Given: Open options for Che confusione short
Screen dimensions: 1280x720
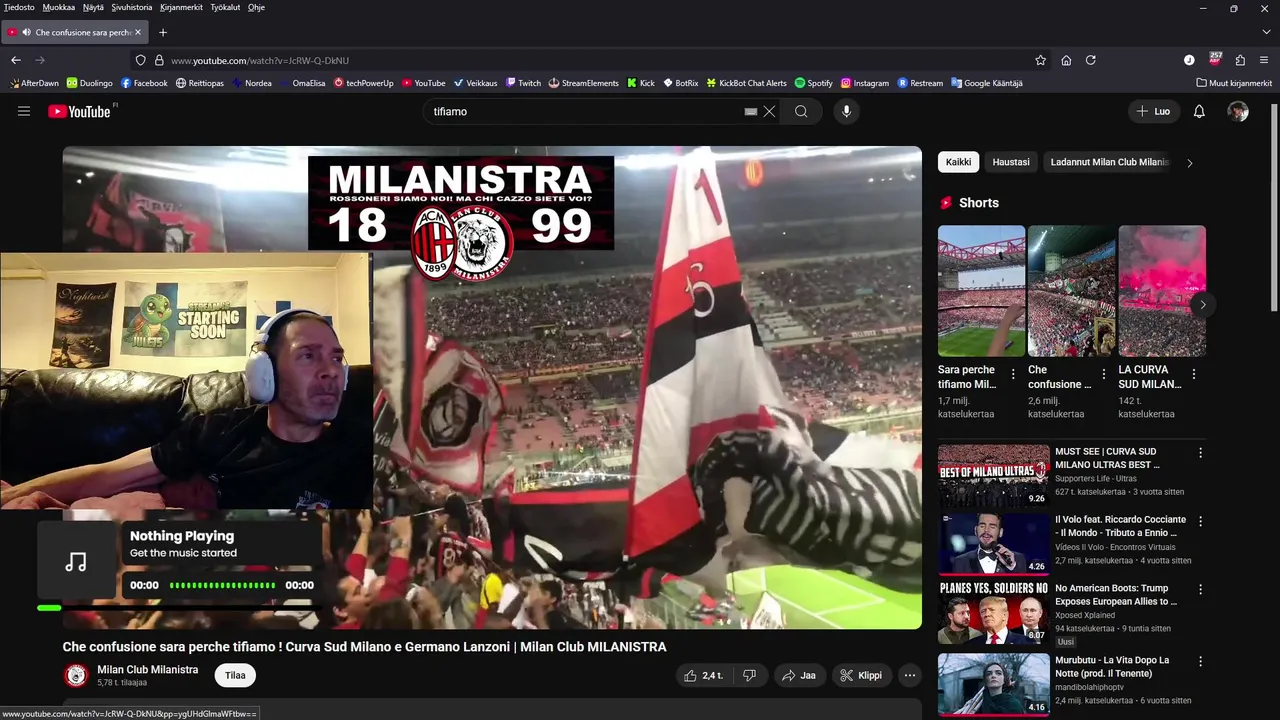Looking at the screenshot, I should (x=1103, y=374).
